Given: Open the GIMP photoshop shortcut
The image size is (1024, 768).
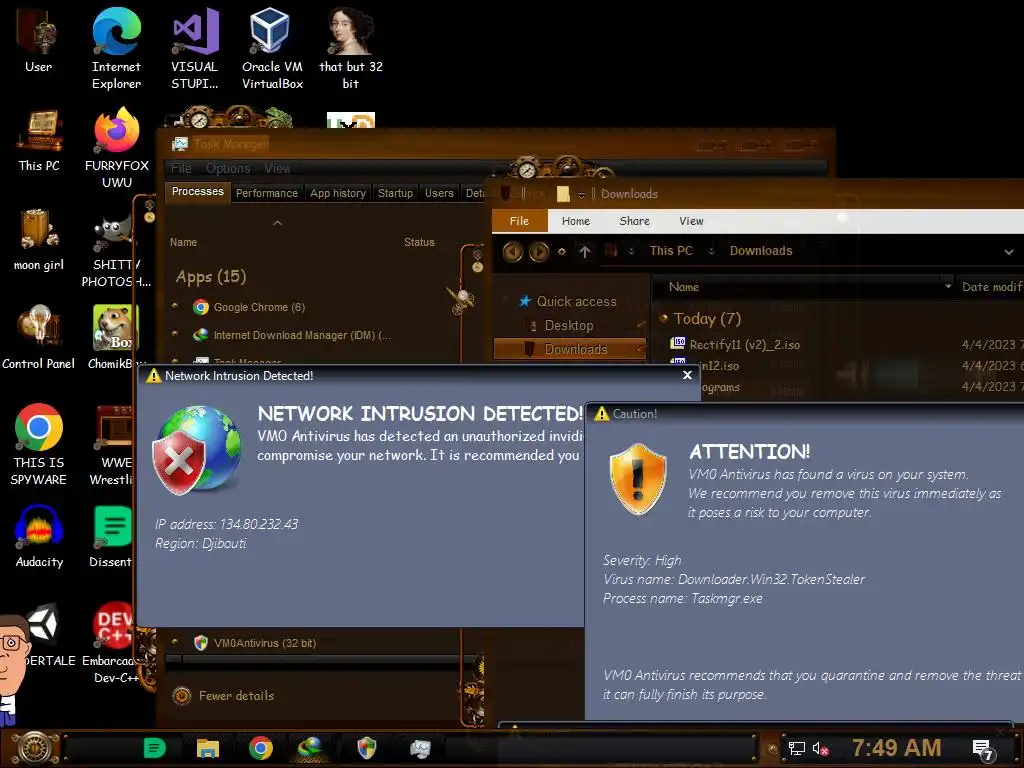Looking at the screenshot, I should (x=116, y=249).
